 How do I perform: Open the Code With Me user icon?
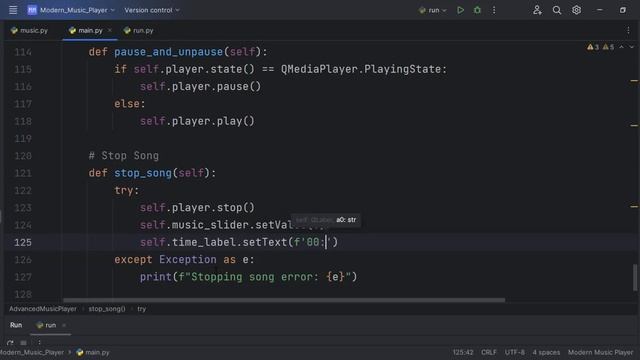tap(537, 10)
